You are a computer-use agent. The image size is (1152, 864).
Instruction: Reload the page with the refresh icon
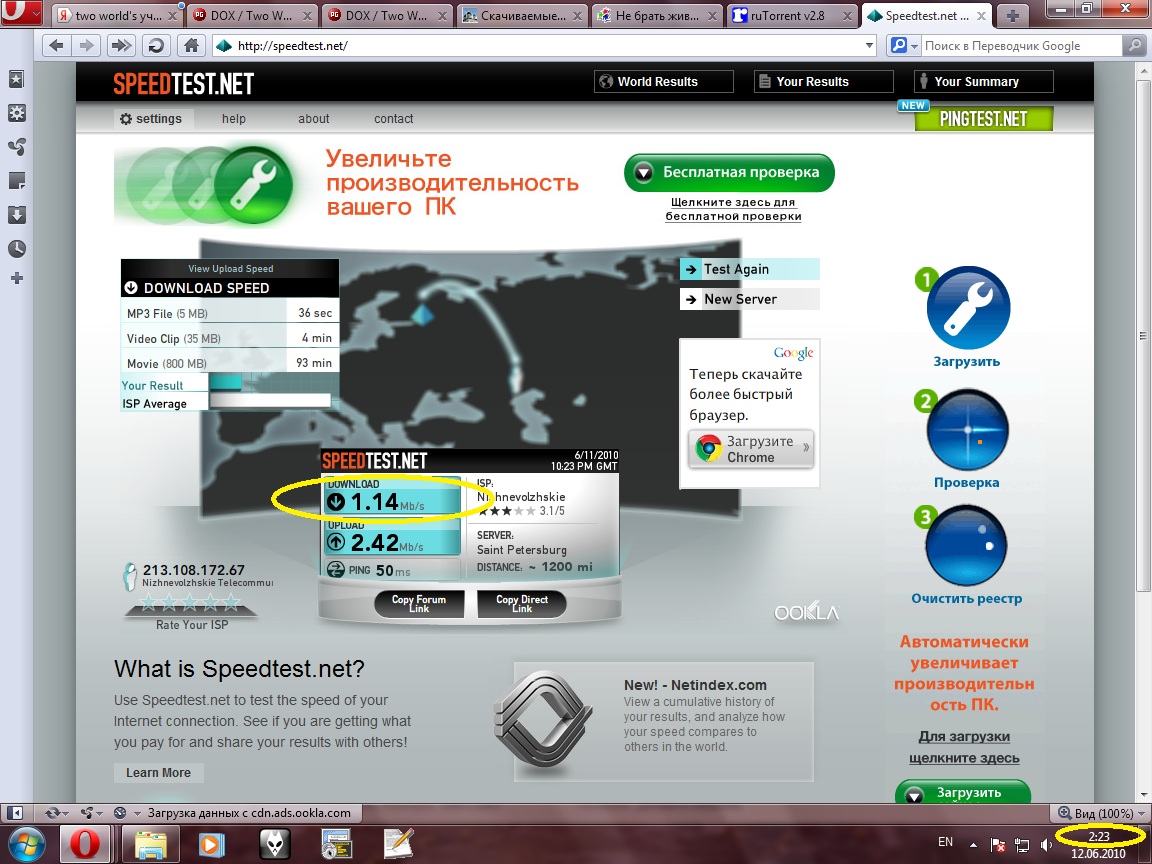[x=155, y=46]
